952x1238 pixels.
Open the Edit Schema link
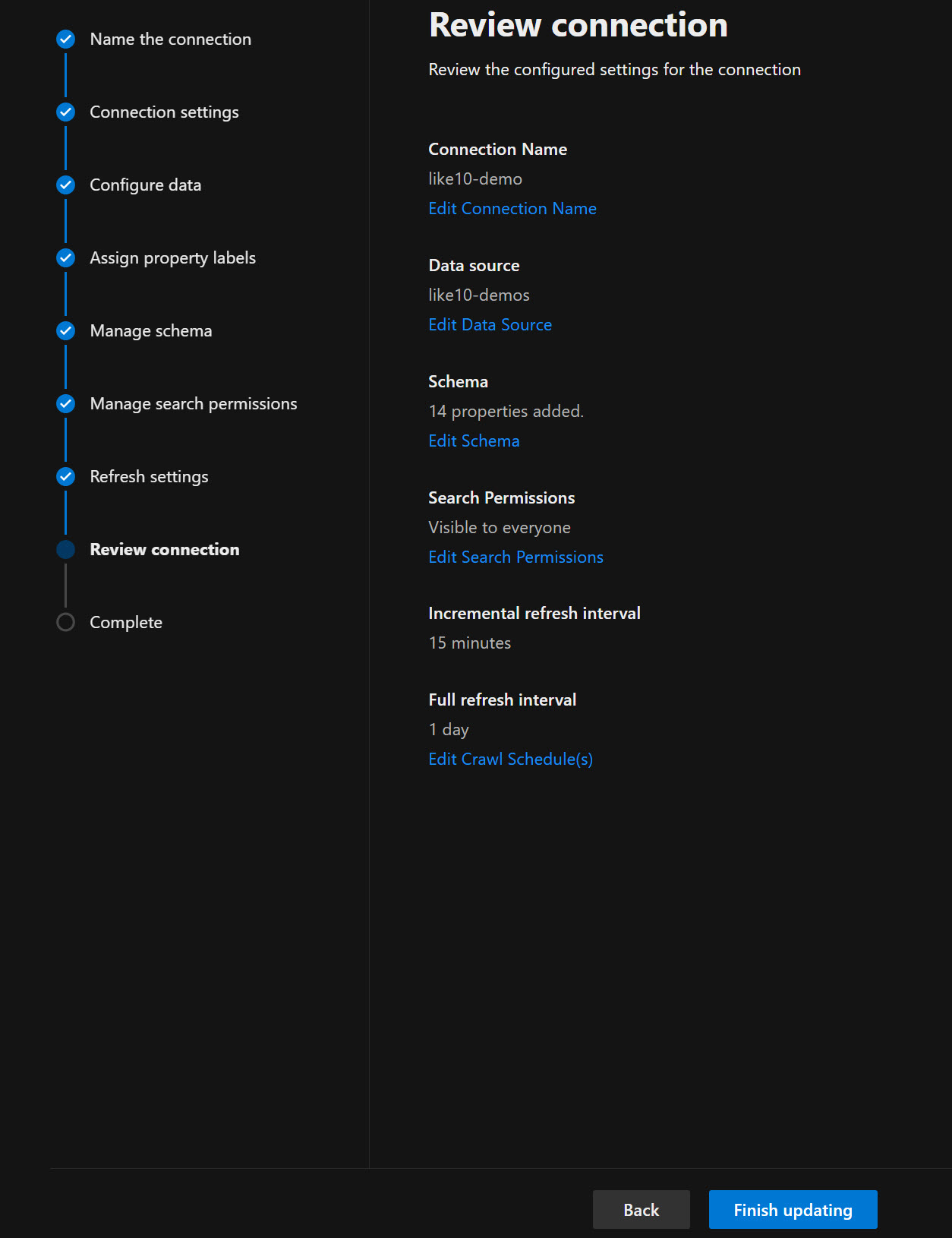coord(474,441)
